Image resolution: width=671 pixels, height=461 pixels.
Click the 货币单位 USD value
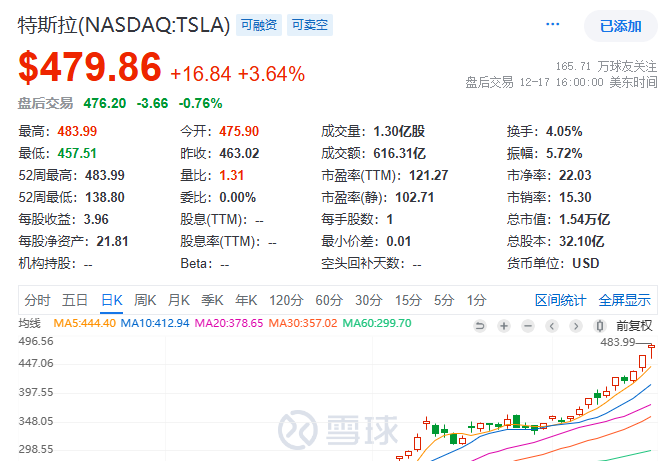coord(585,263)
